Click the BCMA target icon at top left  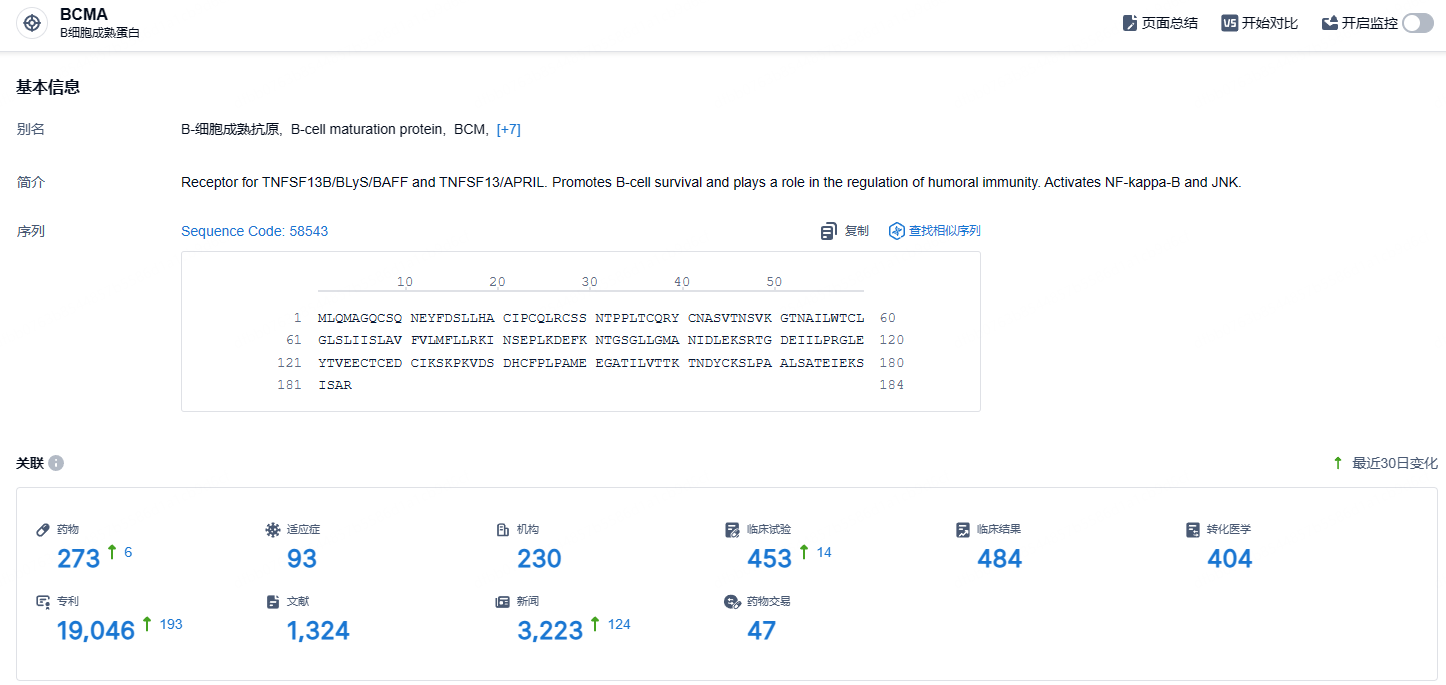click(32, 23)
